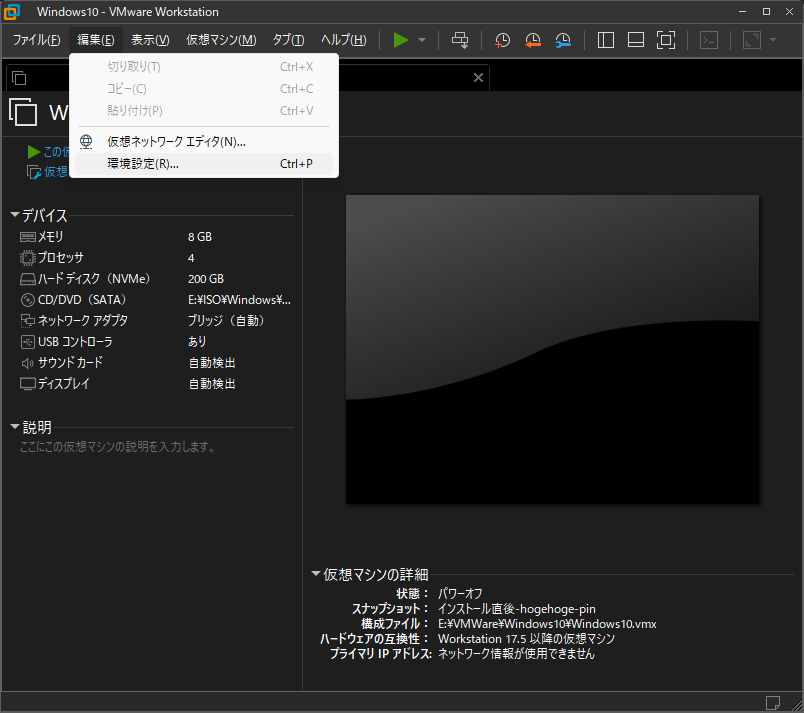Click the プロセッサ device row
The height and width of the screenshot is (713, 804).
[155, 258]
